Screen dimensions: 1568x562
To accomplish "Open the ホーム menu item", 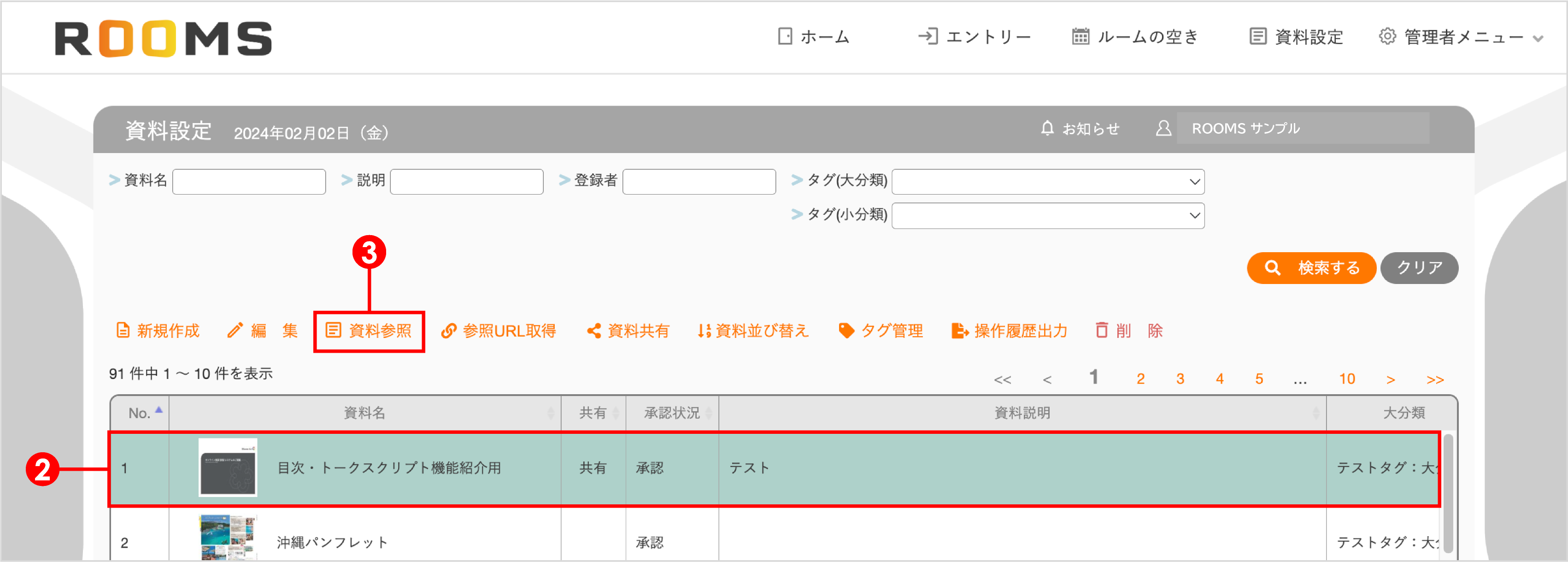I will pos(813,36).
